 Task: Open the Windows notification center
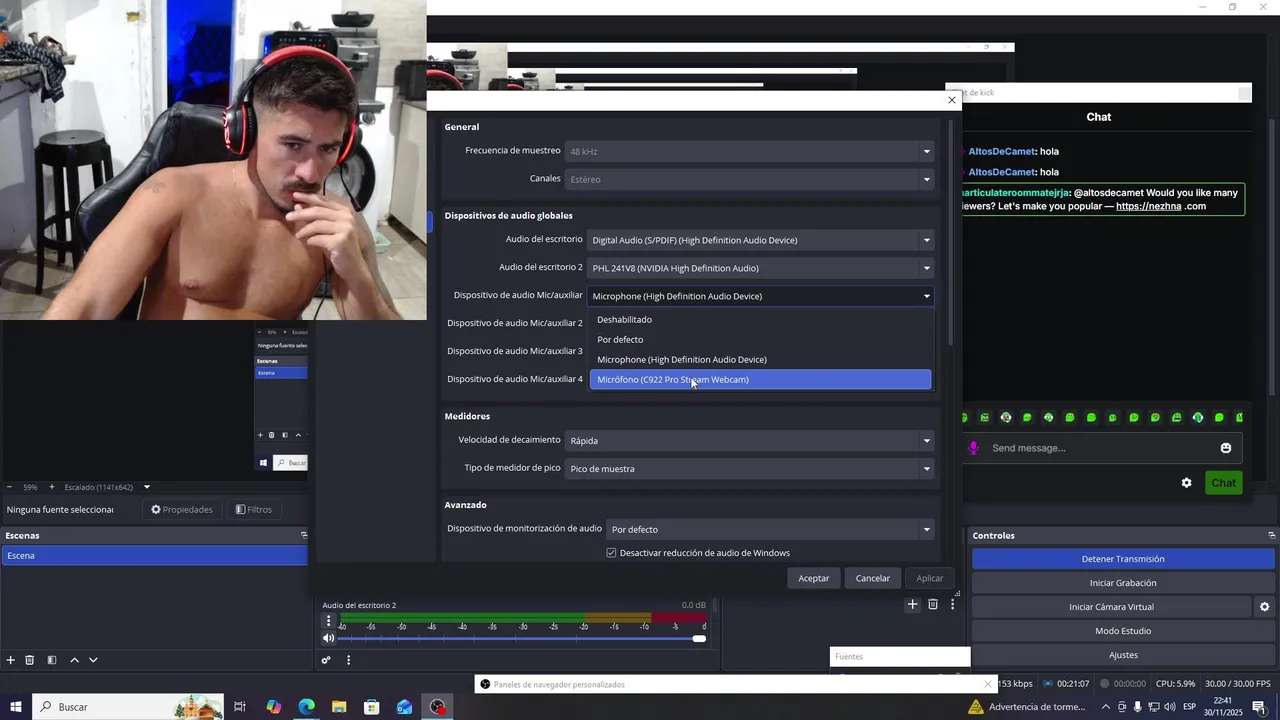pos(1259,707)
